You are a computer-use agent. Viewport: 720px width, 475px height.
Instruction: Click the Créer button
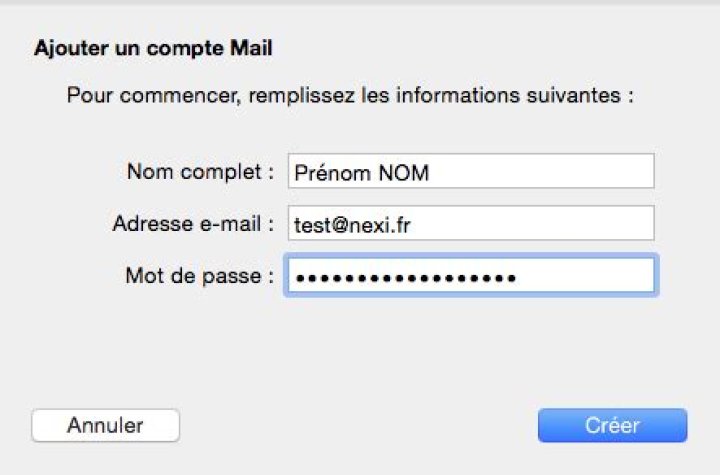coord(612,425)
